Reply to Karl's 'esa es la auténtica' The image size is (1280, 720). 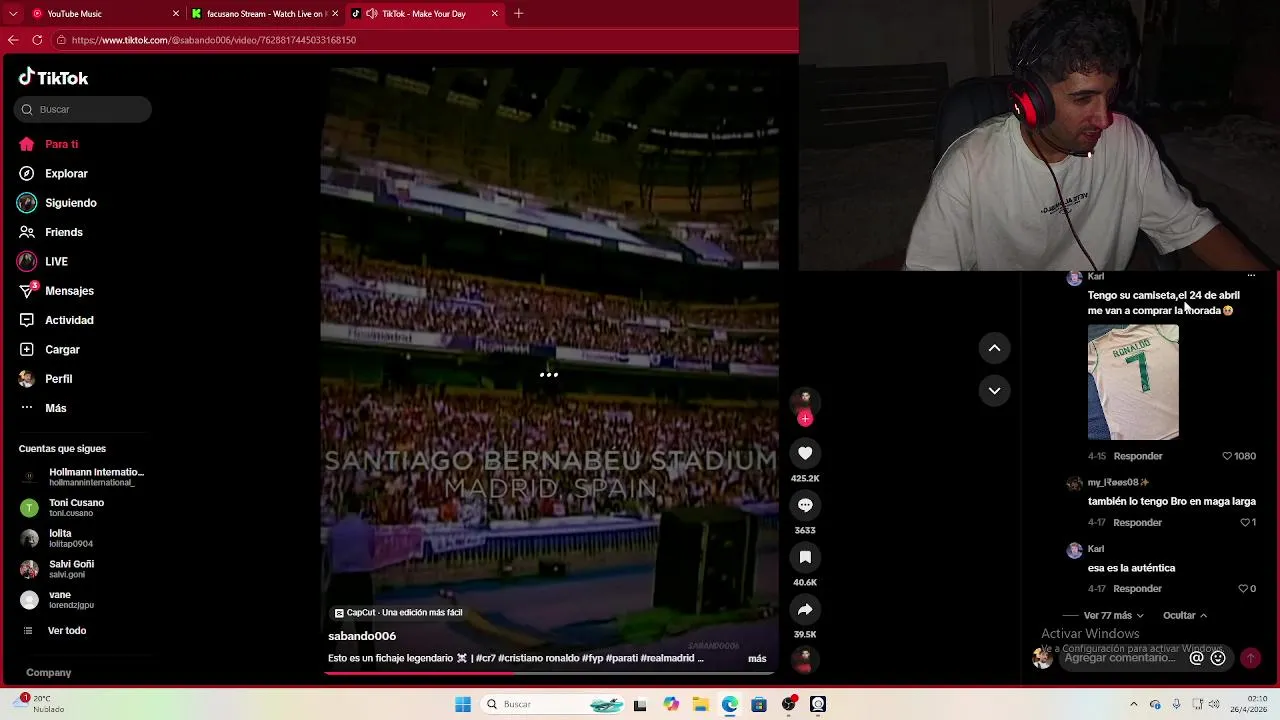(x=1138, y=589)
